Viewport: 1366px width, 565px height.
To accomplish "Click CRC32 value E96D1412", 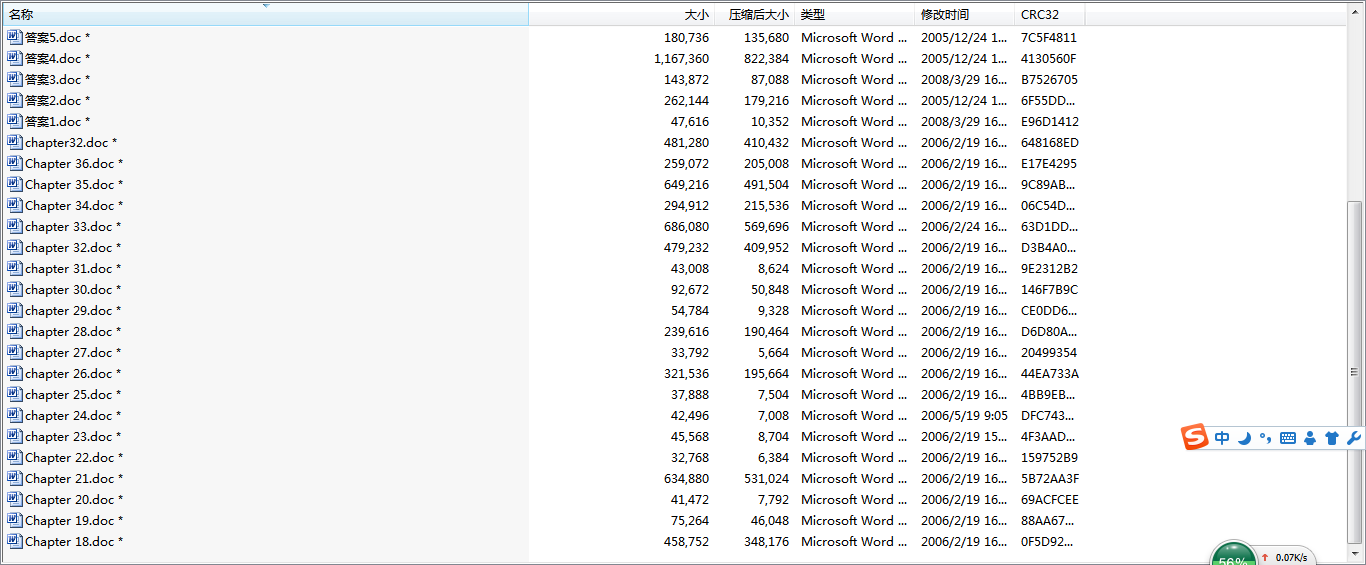I will [x=1049, y=121].
